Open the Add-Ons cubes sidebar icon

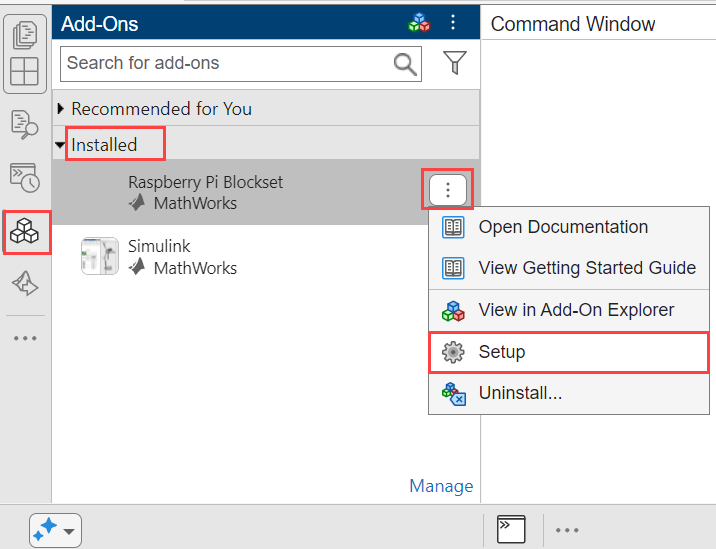[25, 231]
